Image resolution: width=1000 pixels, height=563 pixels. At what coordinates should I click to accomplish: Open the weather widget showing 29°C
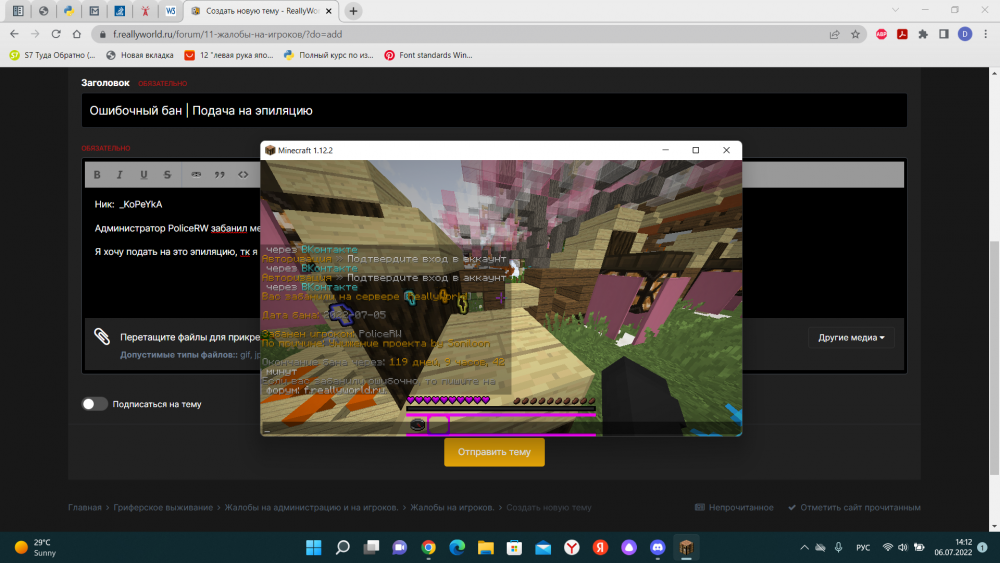(36, 547)
